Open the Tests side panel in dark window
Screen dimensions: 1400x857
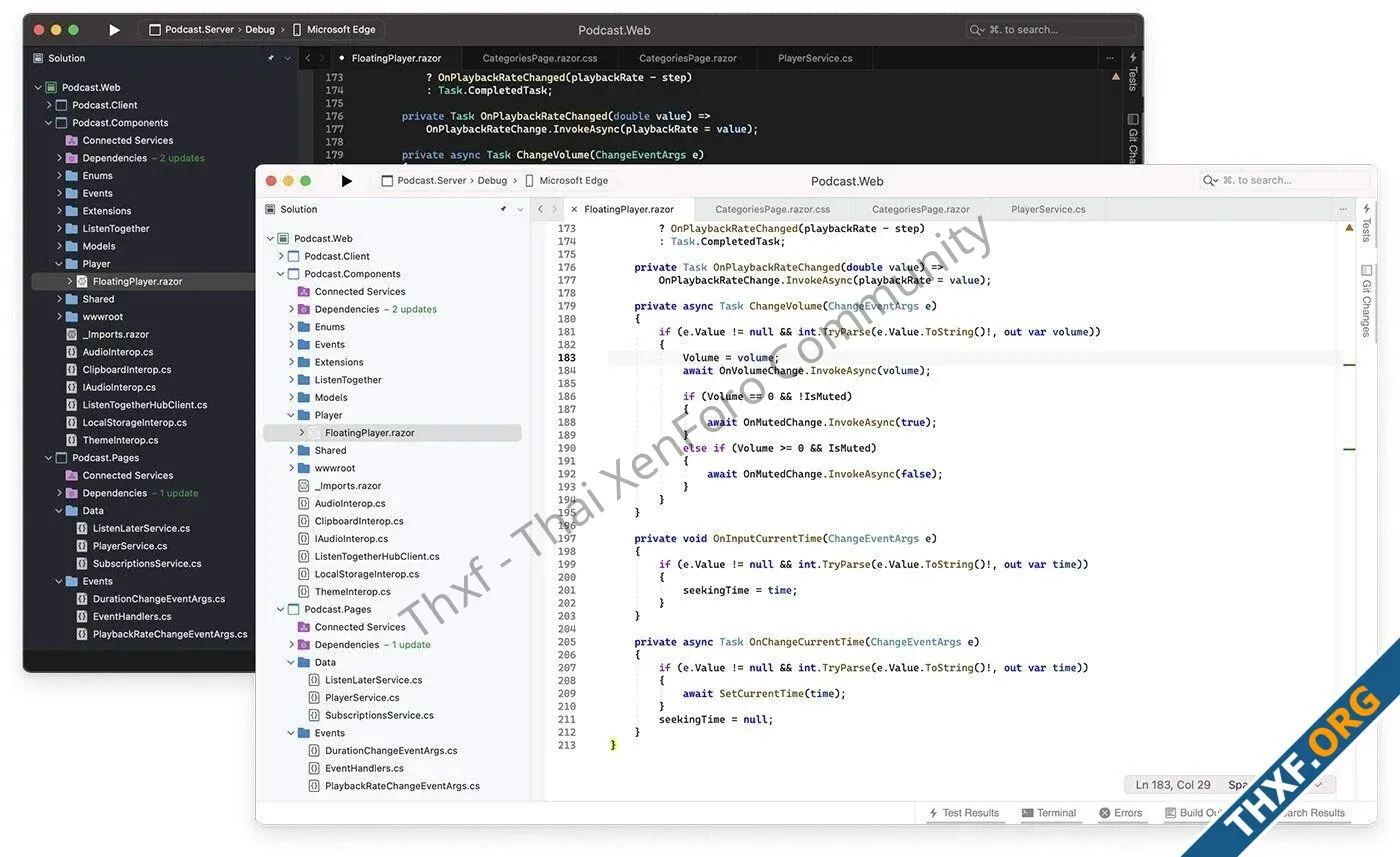tap(1133, 71)
